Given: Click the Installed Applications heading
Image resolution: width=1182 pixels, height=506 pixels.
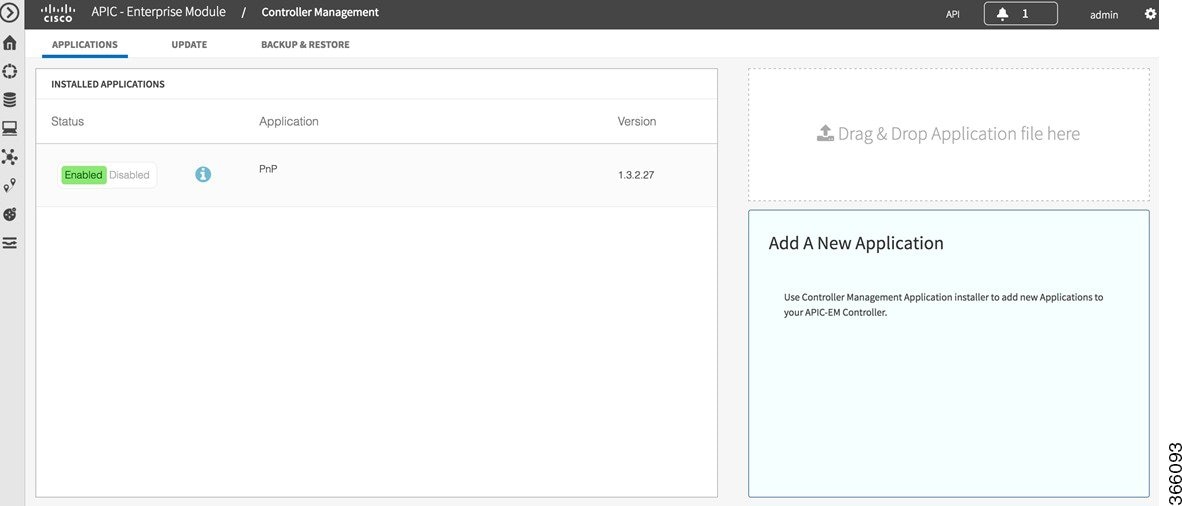Looking at the screenshot, I should [108, 84].
